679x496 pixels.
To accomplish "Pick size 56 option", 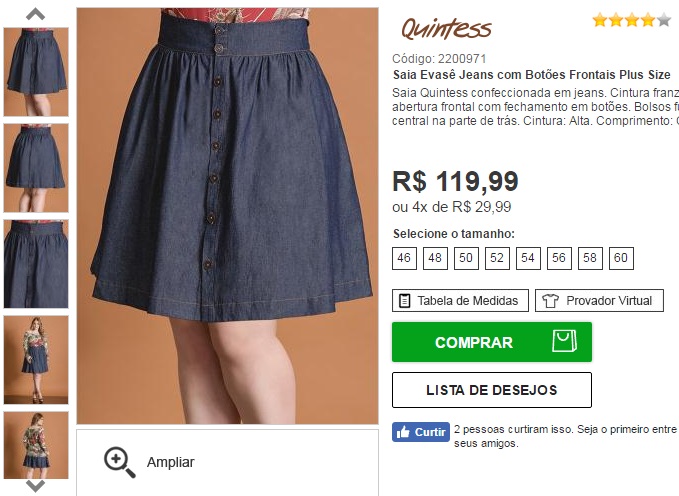I will (x=559, y=258).
